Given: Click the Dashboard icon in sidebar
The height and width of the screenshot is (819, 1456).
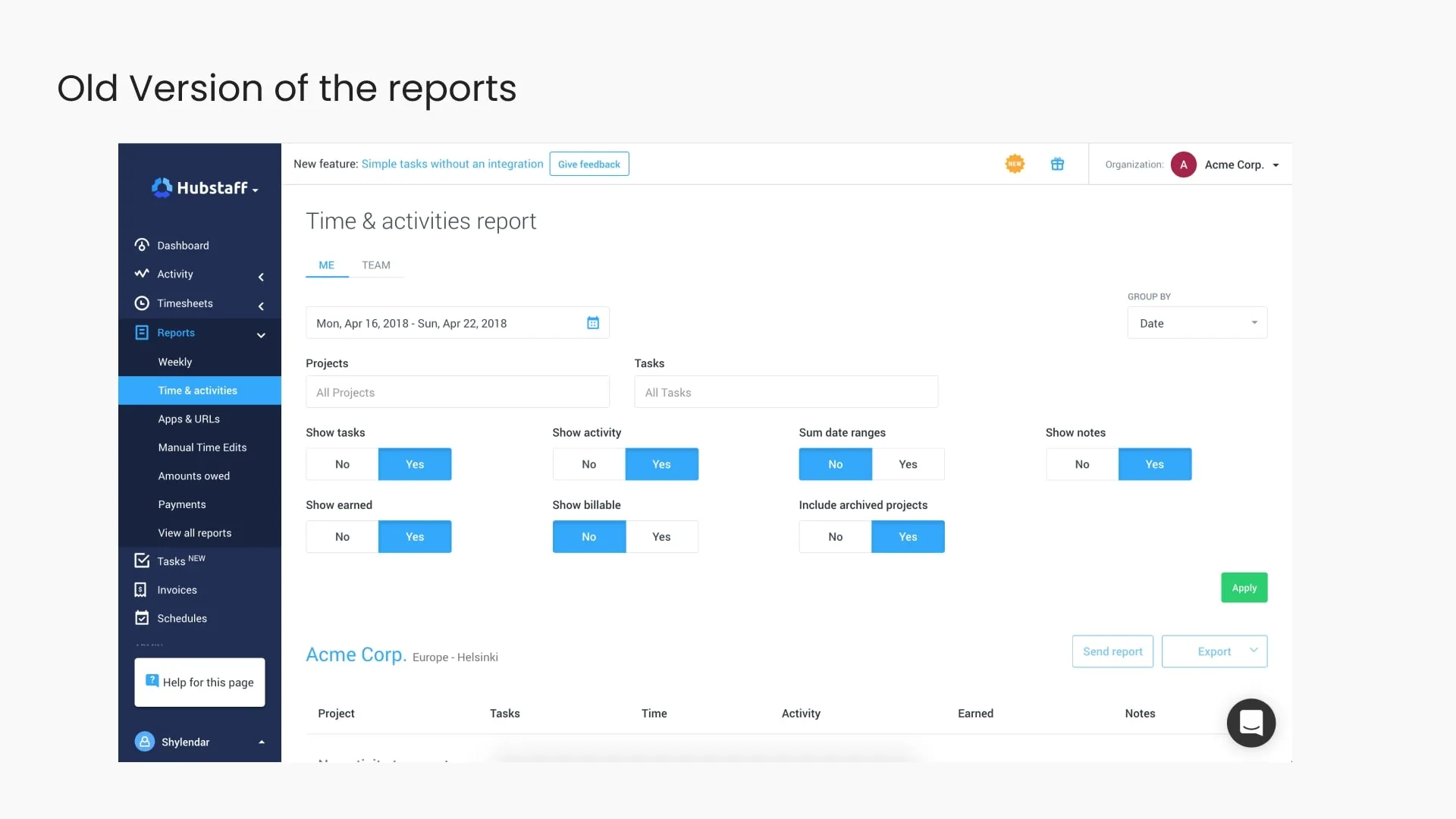Looking at the screenshot, I should 142,245.
